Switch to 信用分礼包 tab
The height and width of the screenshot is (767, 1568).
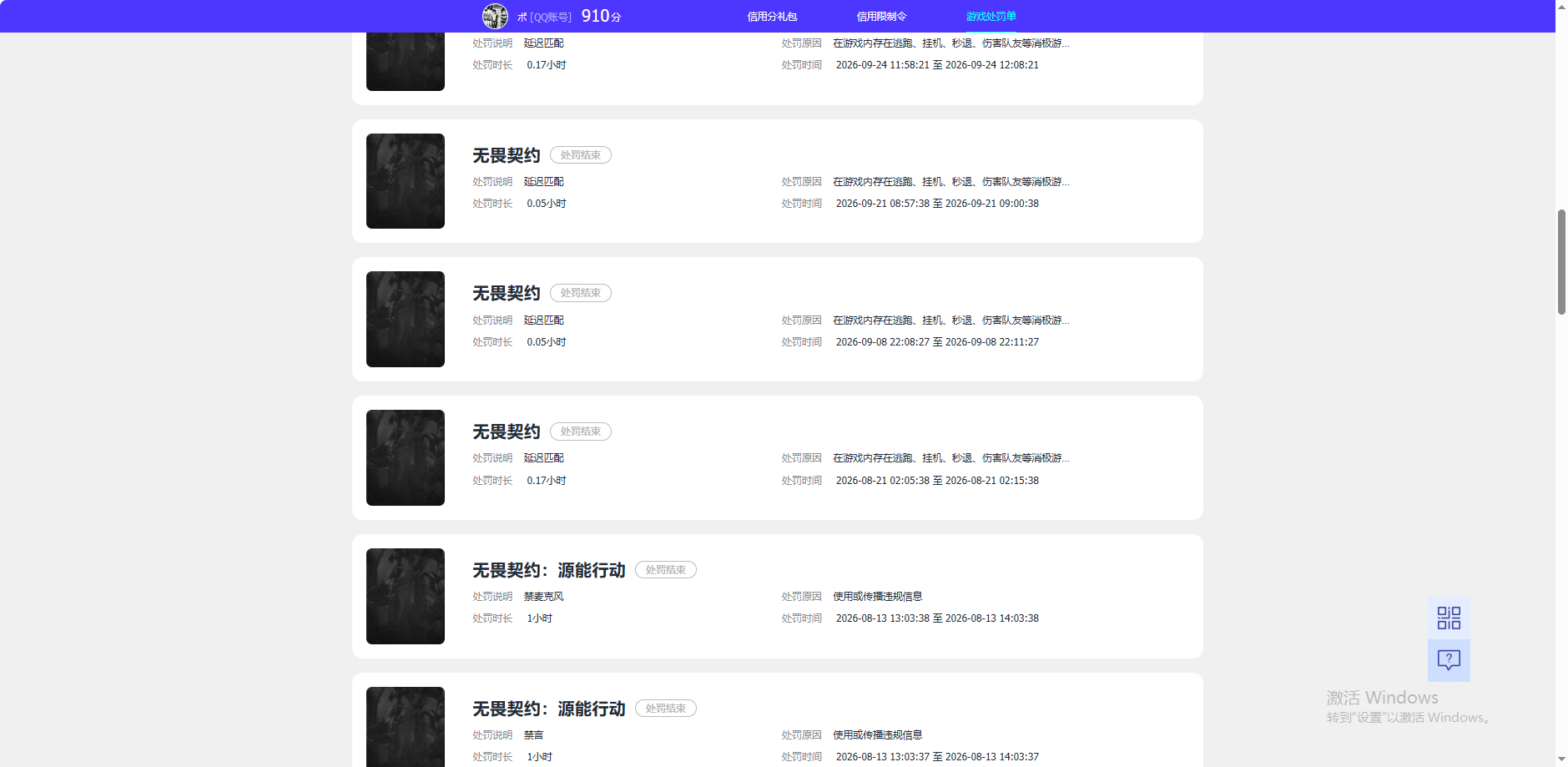[772, 17]
